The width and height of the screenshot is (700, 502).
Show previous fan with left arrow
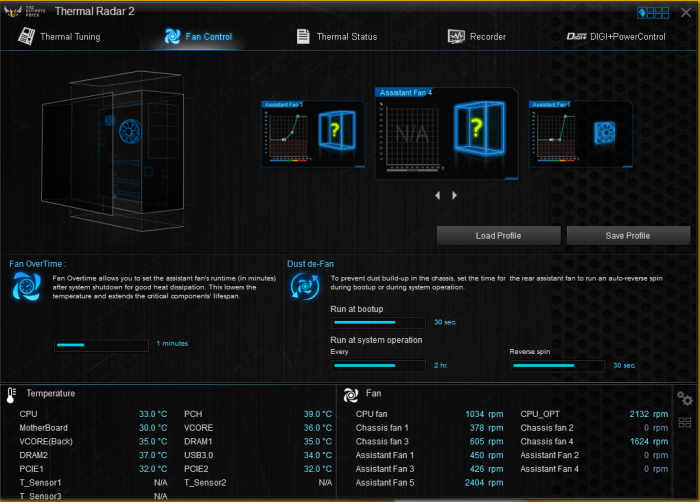click(438, 195)
